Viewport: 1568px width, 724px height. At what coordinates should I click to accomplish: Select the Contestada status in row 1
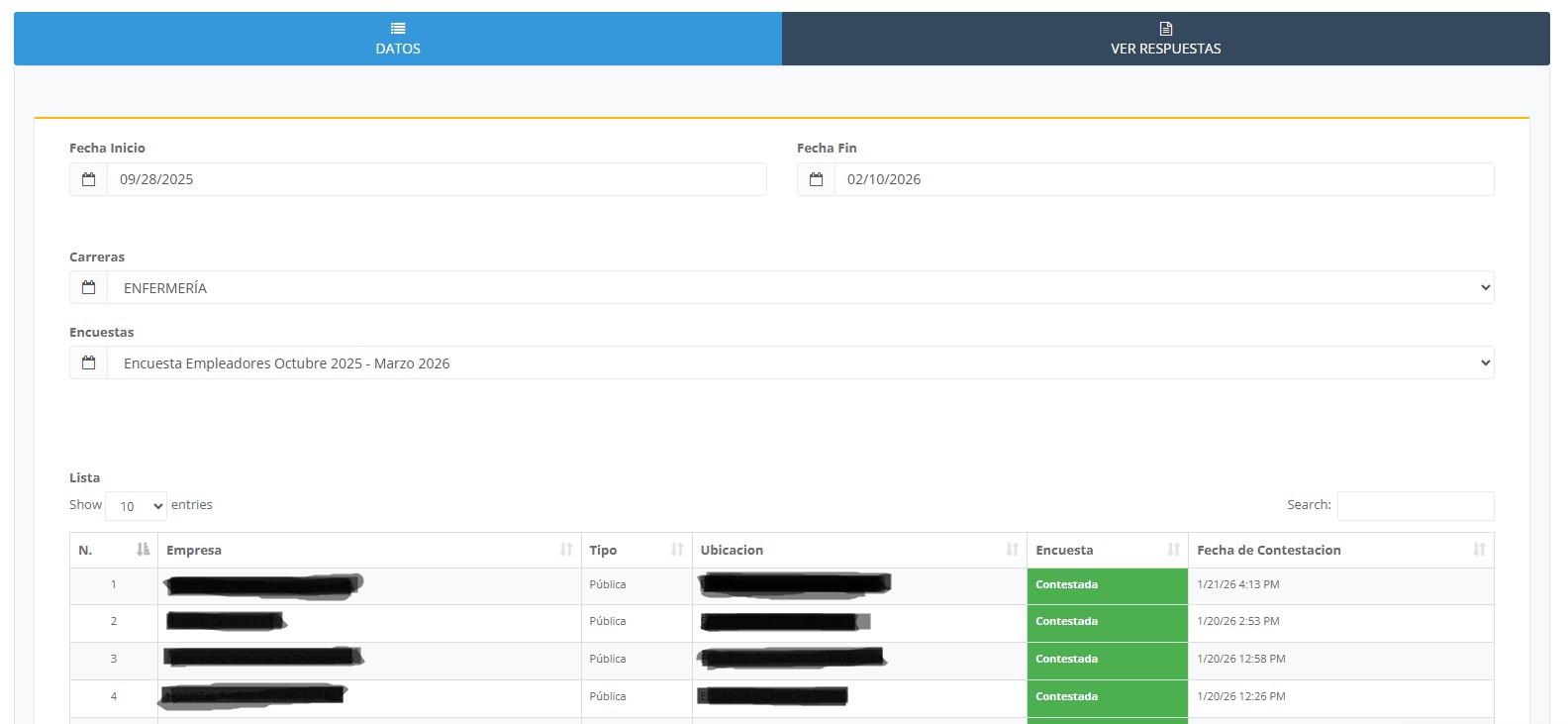[1108, 585]
